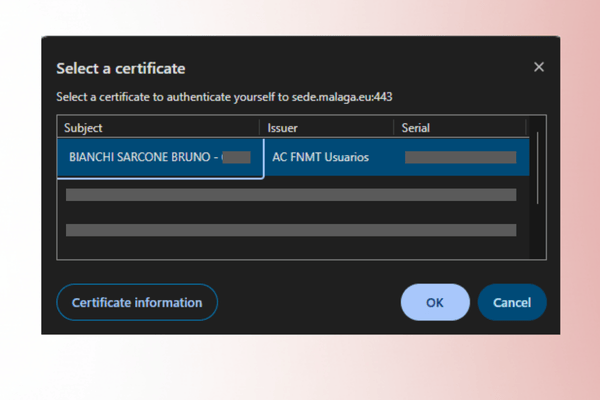Close the Select a certificate dialog
Viewport: 600px width, 400px height.
point(539,67)
